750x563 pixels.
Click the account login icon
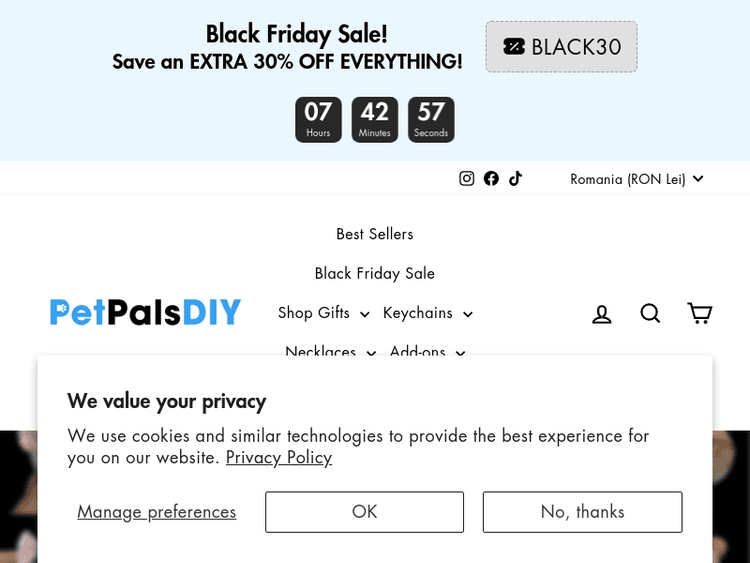(x=602, y=314)
